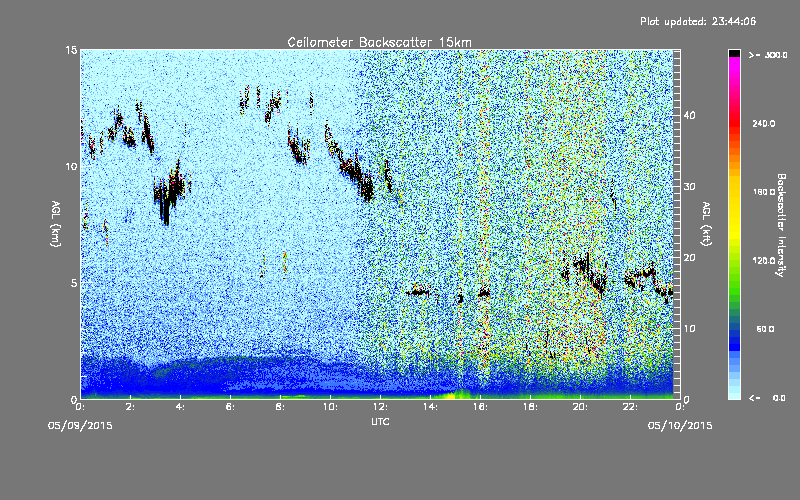This screenshot has width=800, height=500.
Task: Click the "18:" UTC time tick
Action: (x=531, y=407)
